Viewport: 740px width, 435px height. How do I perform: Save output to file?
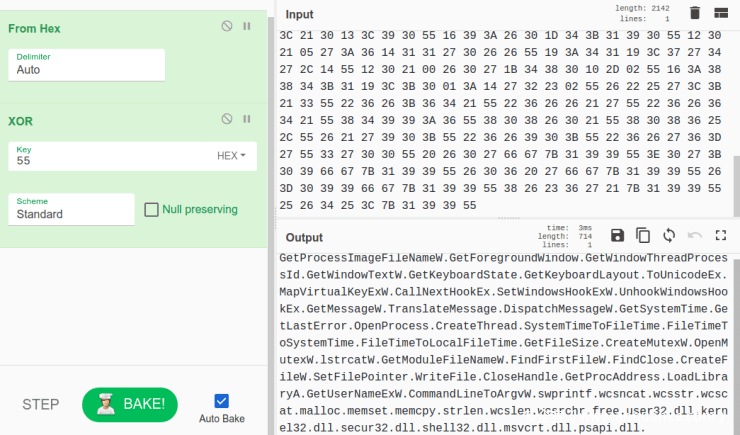pyautogui.click(x=617, y=236)
